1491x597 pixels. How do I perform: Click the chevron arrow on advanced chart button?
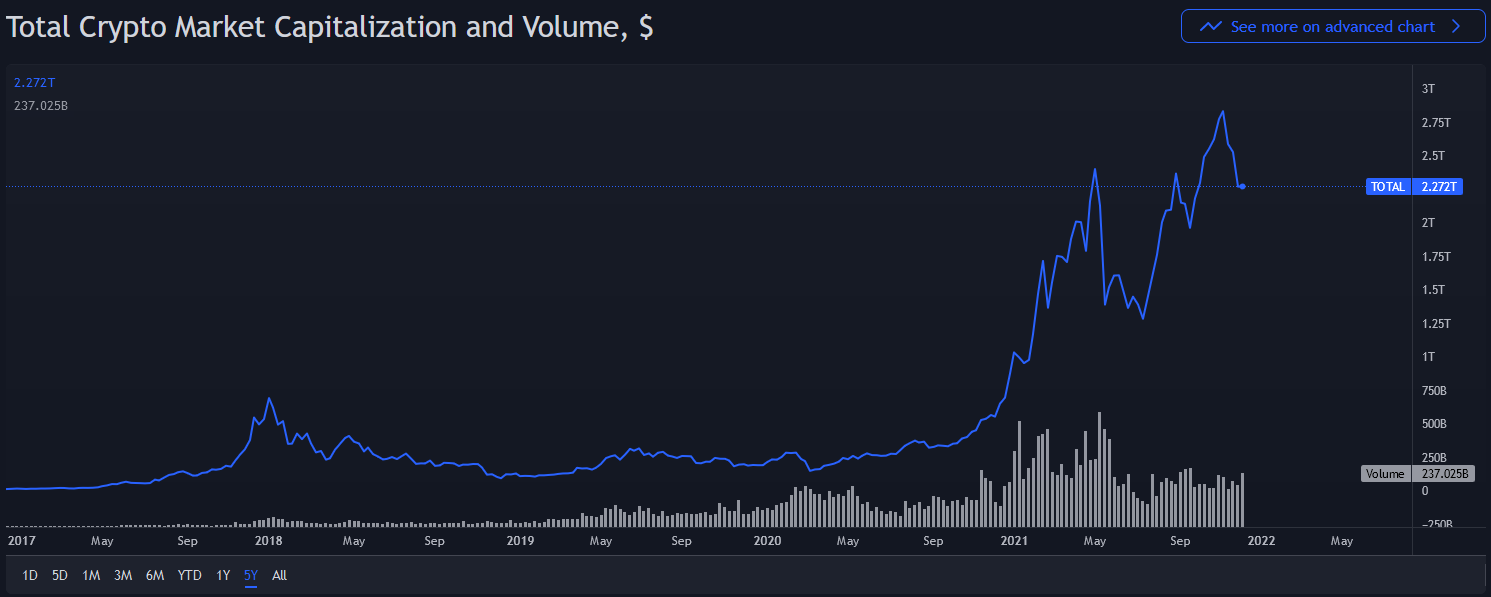tap(1454, 27)
